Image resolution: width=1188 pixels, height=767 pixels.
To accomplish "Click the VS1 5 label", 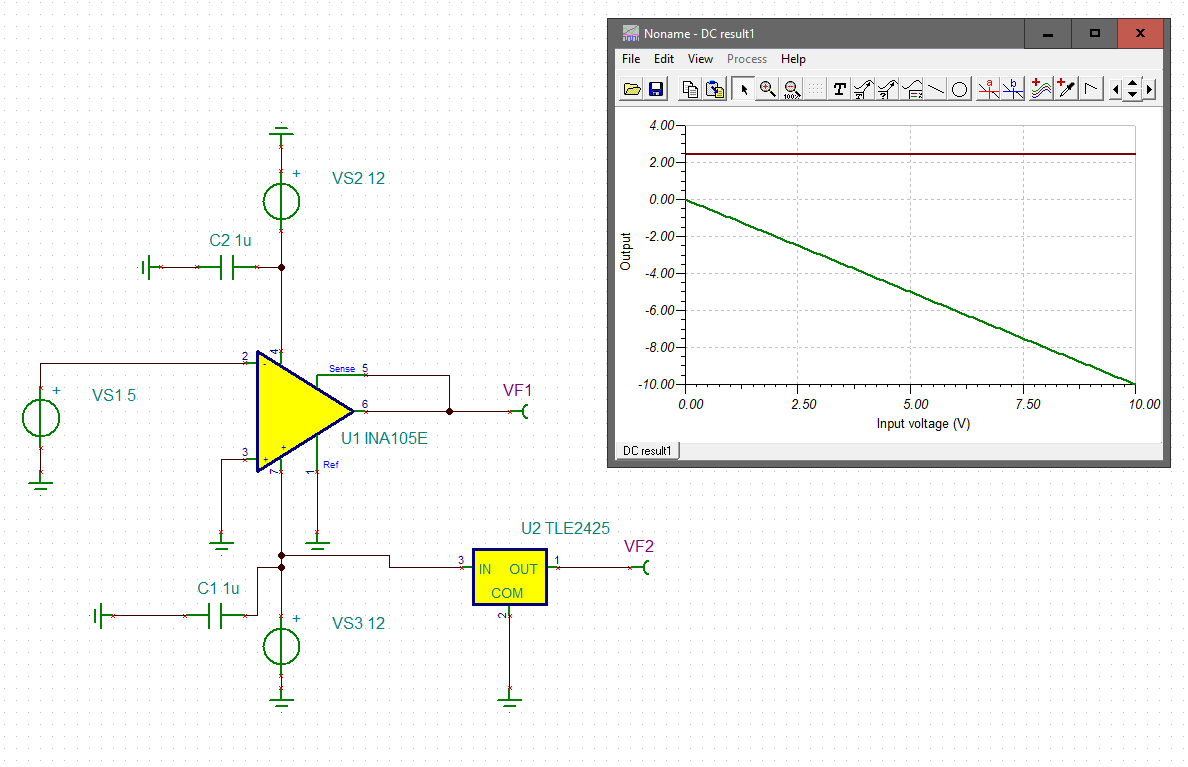I will point(114,395).
